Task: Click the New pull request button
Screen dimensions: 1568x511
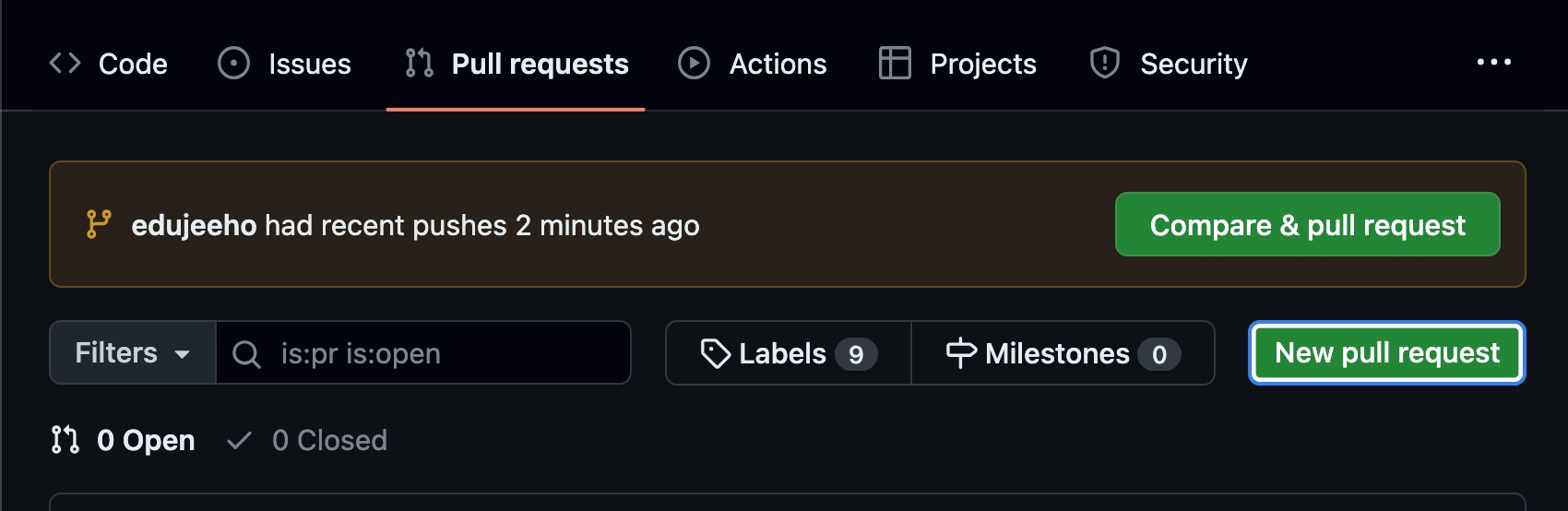Action: pos(1386,353)
